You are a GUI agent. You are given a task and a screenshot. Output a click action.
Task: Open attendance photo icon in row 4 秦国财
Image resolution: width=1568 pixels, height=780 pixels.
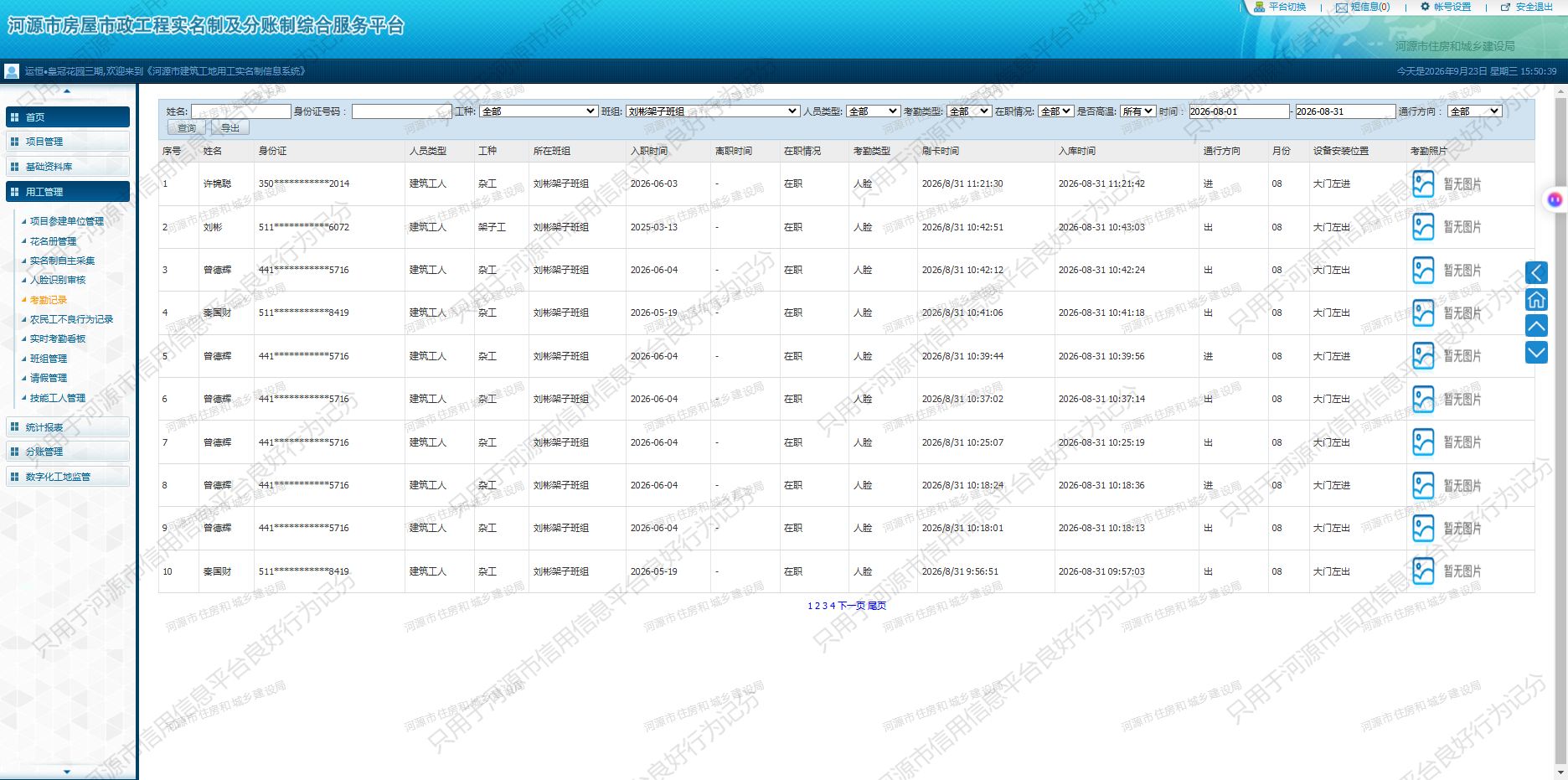1423,313
